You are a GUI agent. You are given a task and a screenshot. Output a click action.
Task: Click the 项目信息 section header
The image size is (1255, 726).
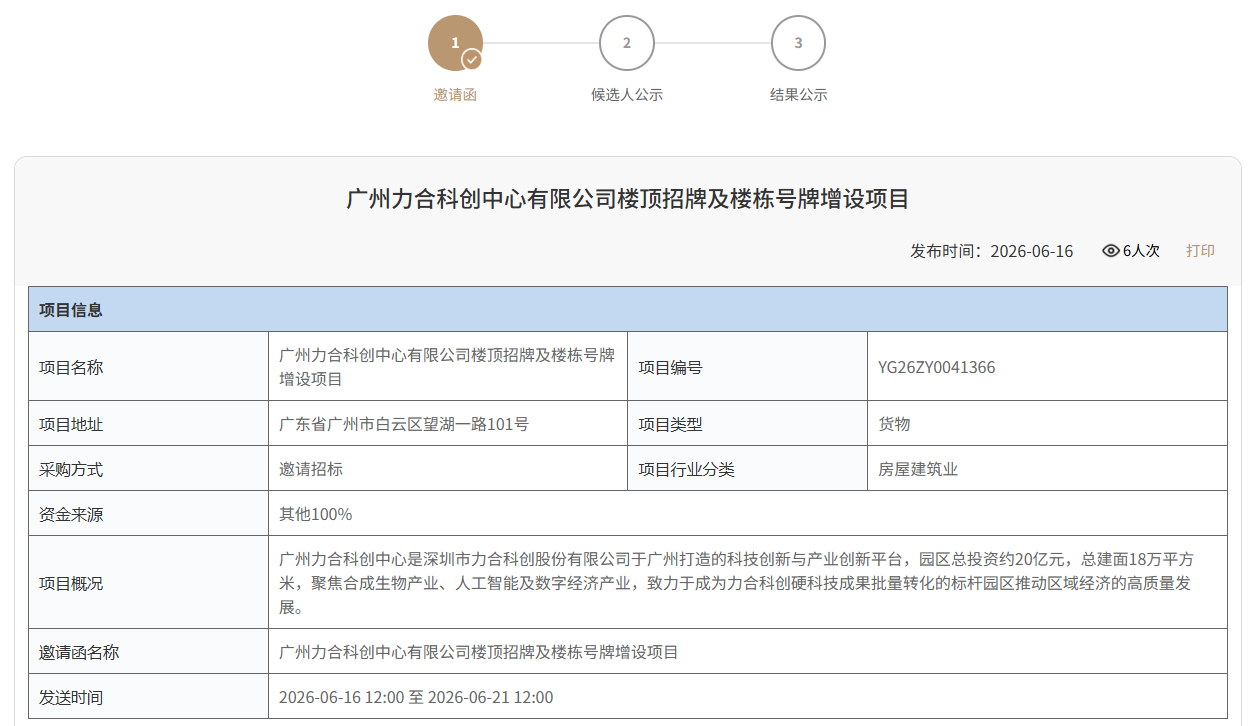pos(628,309)
